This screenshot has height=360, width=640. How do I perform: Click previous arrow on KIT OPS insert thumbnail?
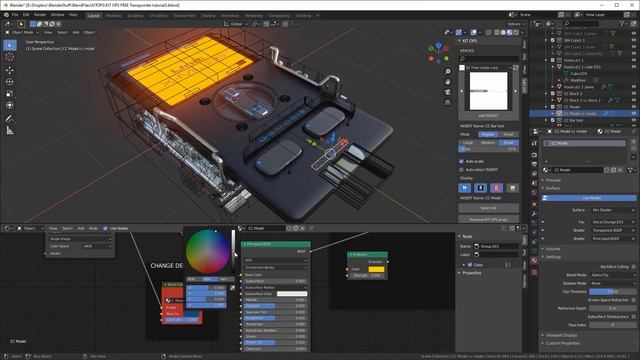coord(462,91)
